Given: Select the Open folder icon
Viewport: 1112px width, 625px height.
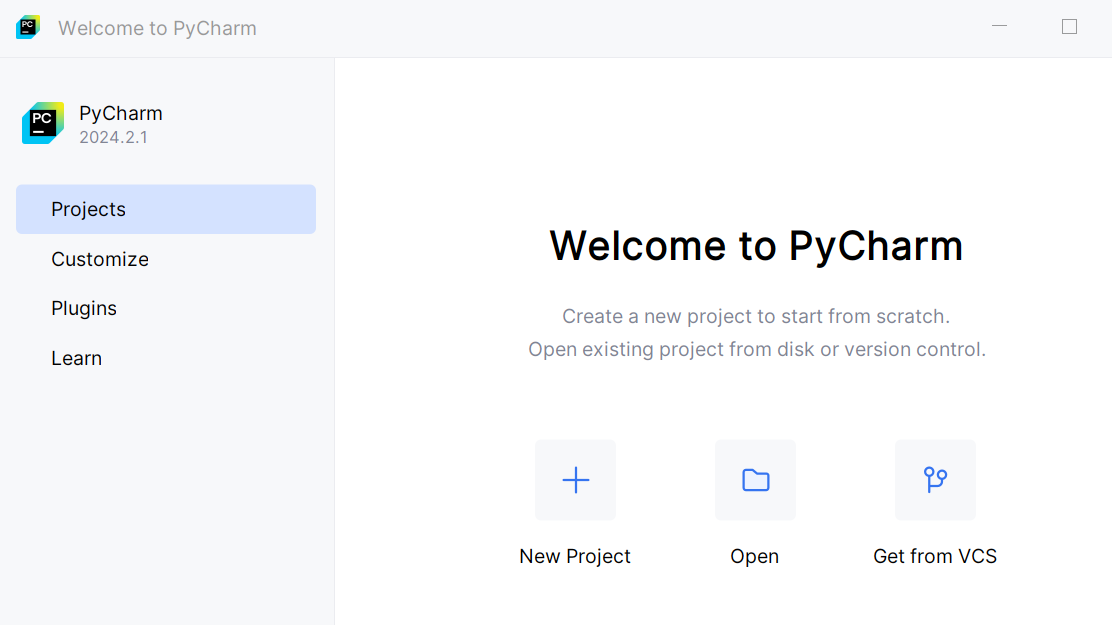Looking at the screenshot, I should (755, 480).
